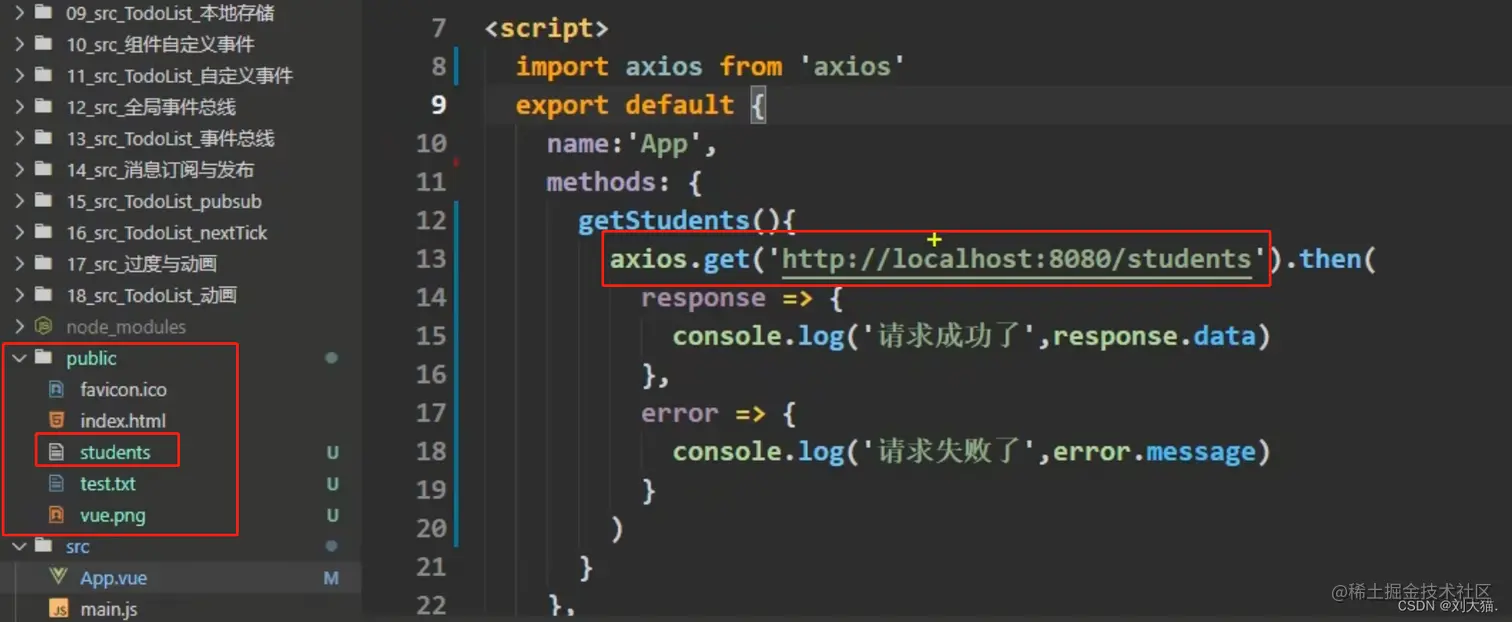Click the folder icon of 15_src_TodoList_pubsub
This screenshot has height=622, width=1512.
43,201
